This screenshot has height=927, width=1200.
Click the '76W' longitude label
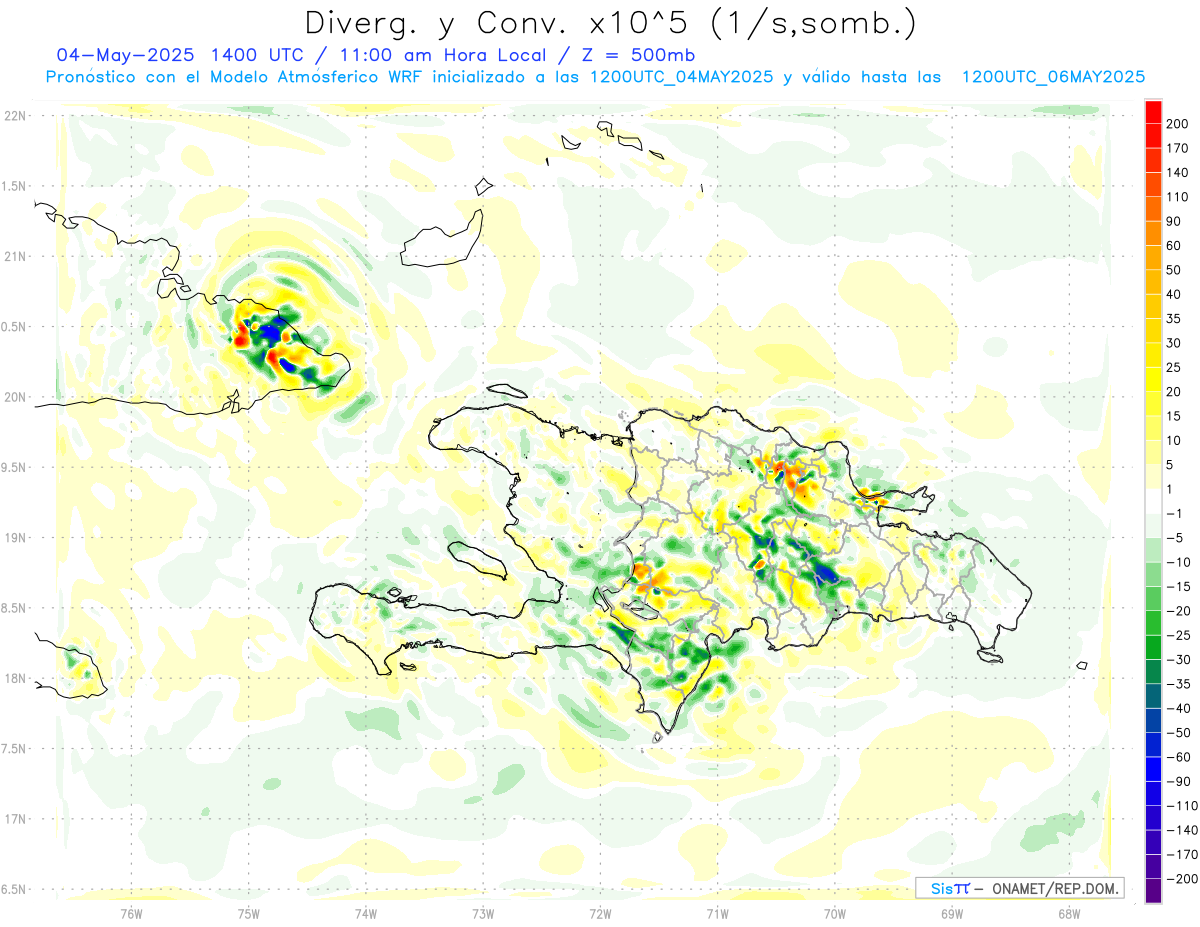click(132, 913)
